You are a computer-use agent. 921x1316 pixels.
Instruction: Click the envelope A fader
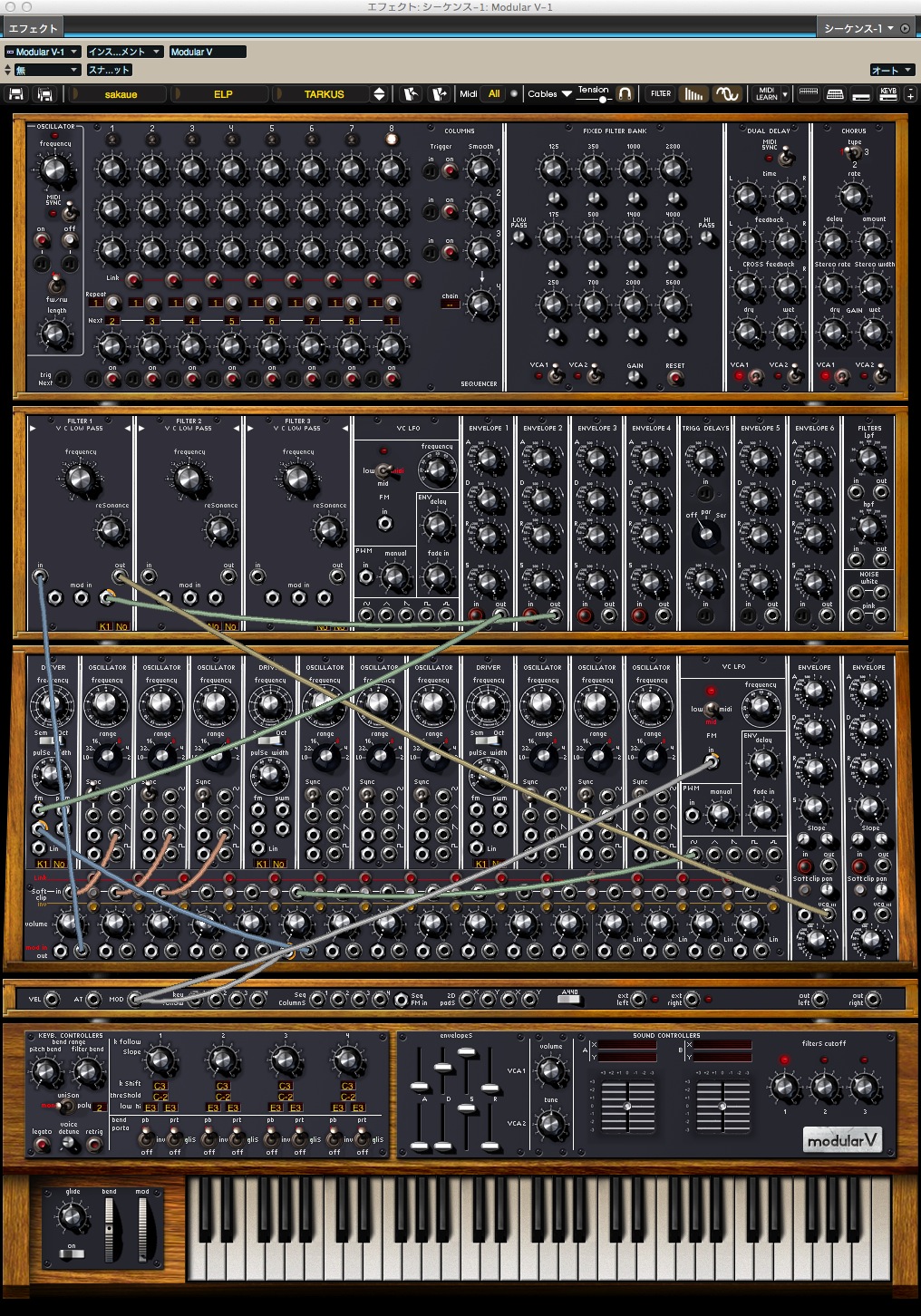coord(419,1086)
